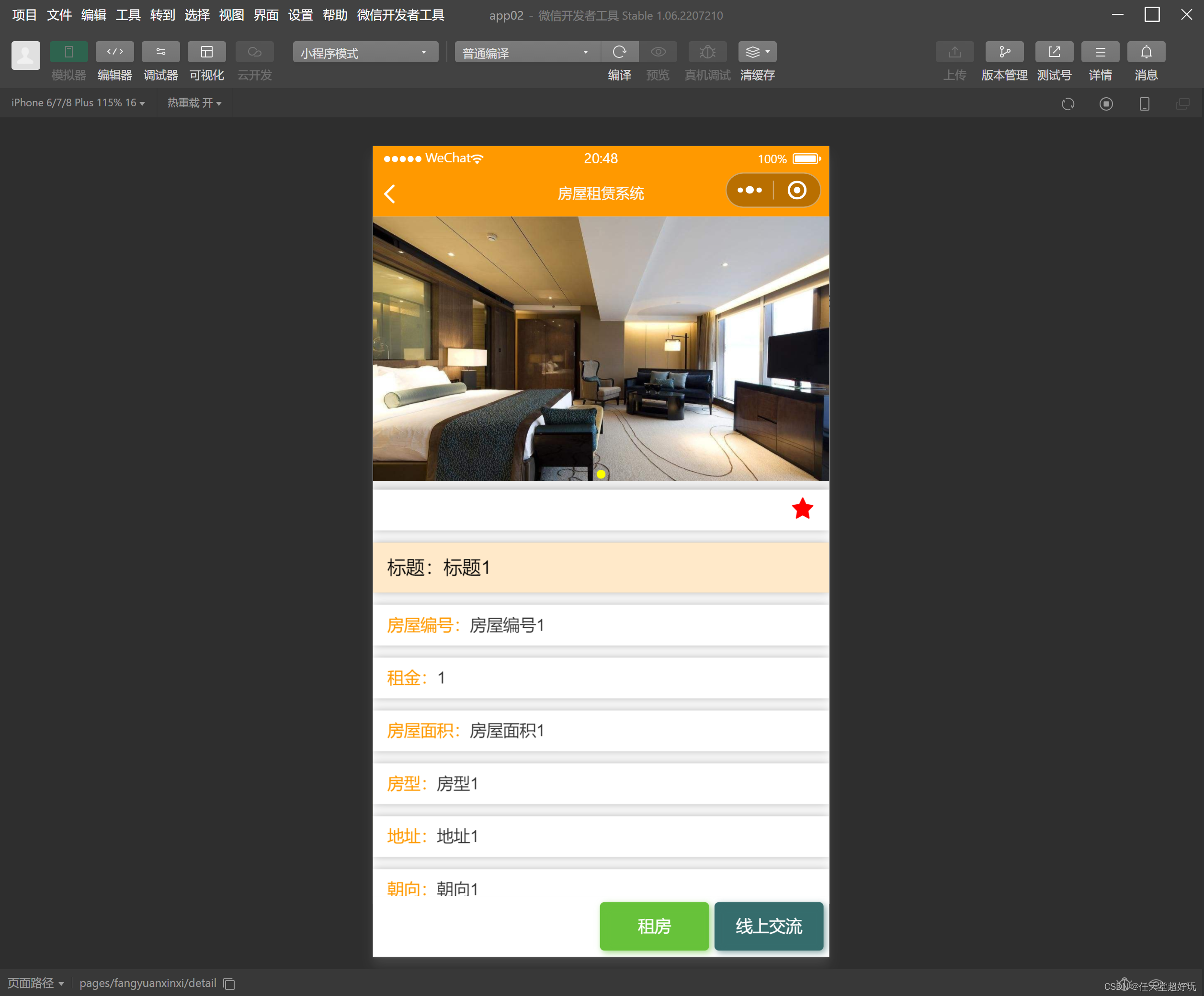
Task: Open the 编辑 menu
Action: coord(93,15)
